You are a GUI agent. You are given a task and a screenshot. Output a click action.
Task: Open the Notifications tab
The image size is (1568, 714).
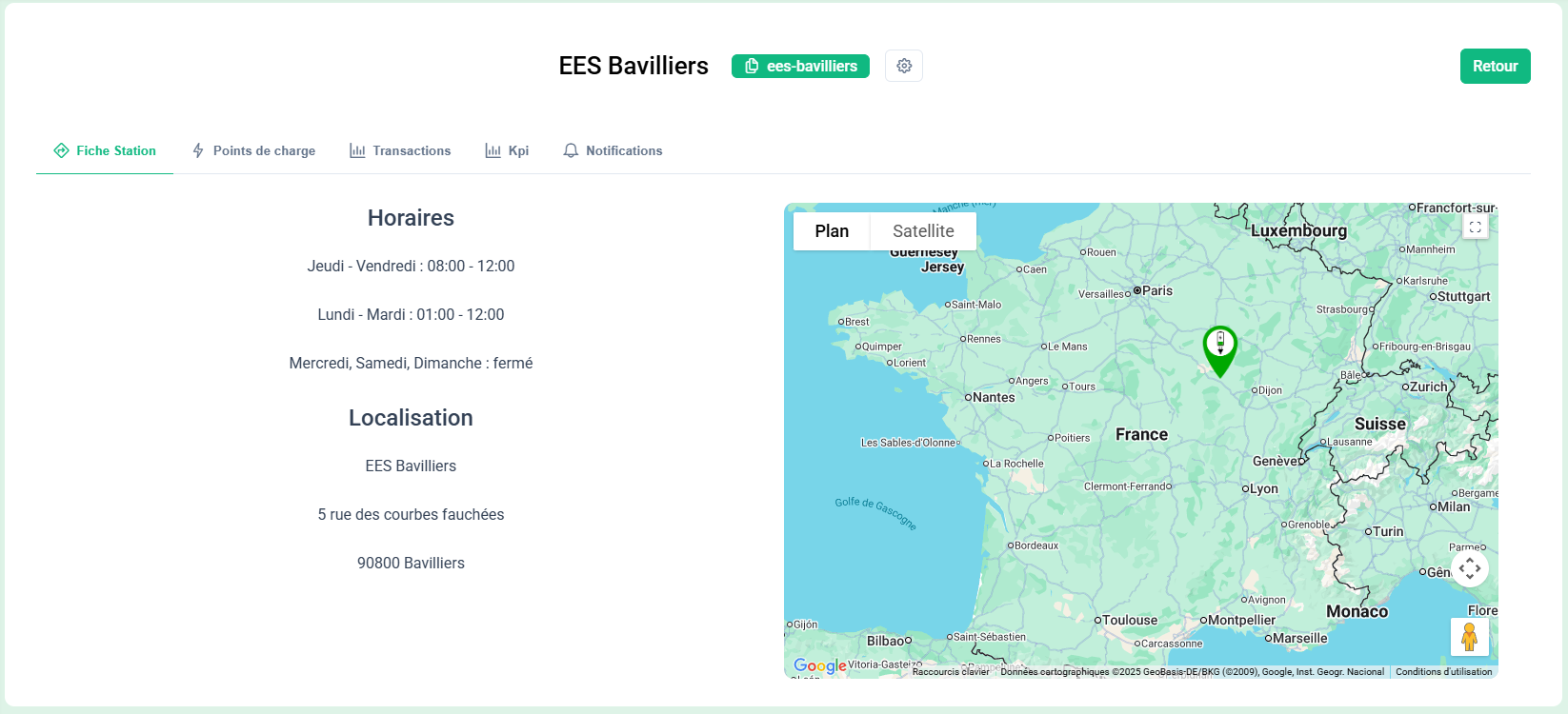[x=613, y=150]
